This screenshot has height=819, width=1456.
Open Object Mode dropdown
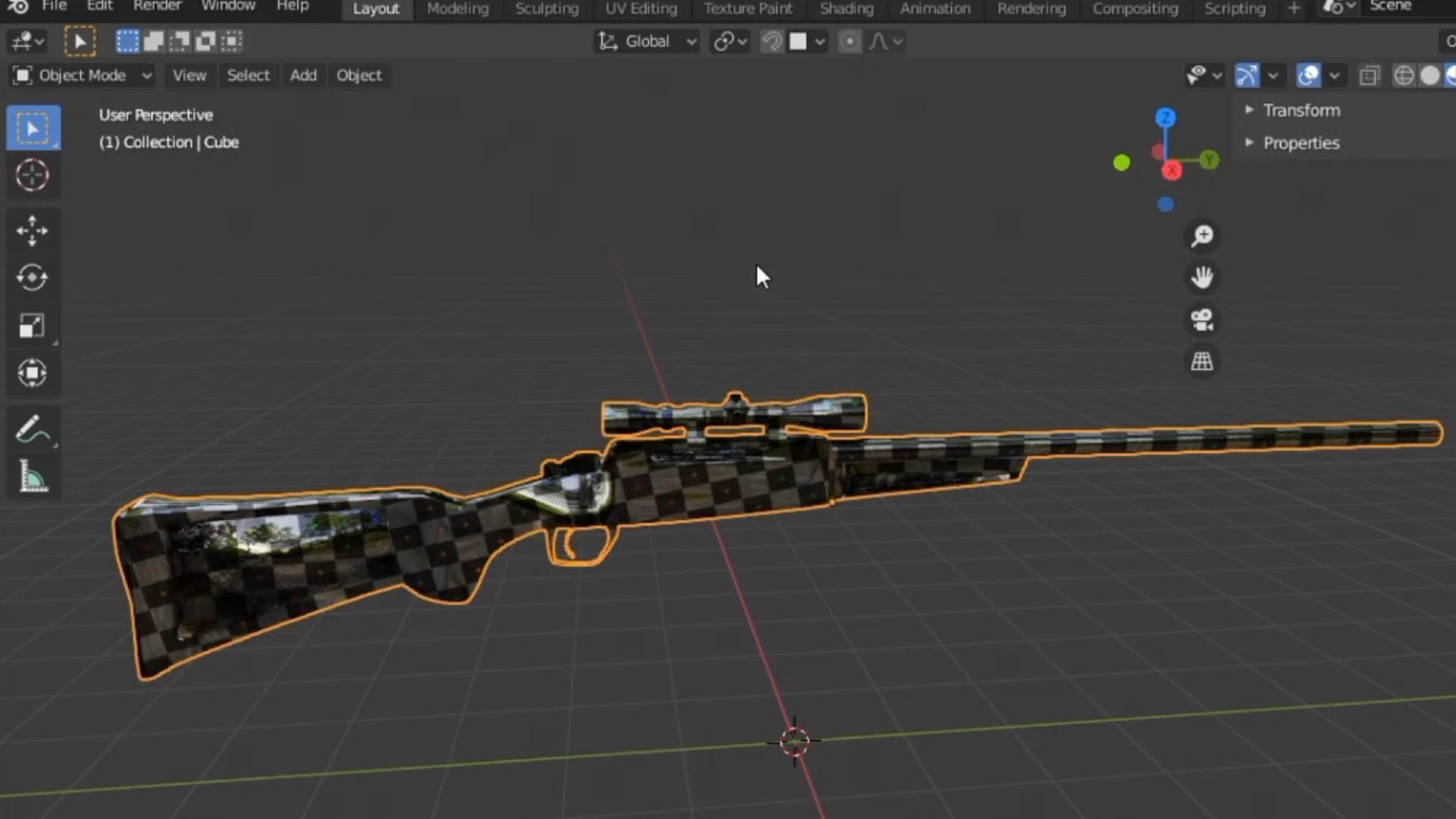coord(83,76)
